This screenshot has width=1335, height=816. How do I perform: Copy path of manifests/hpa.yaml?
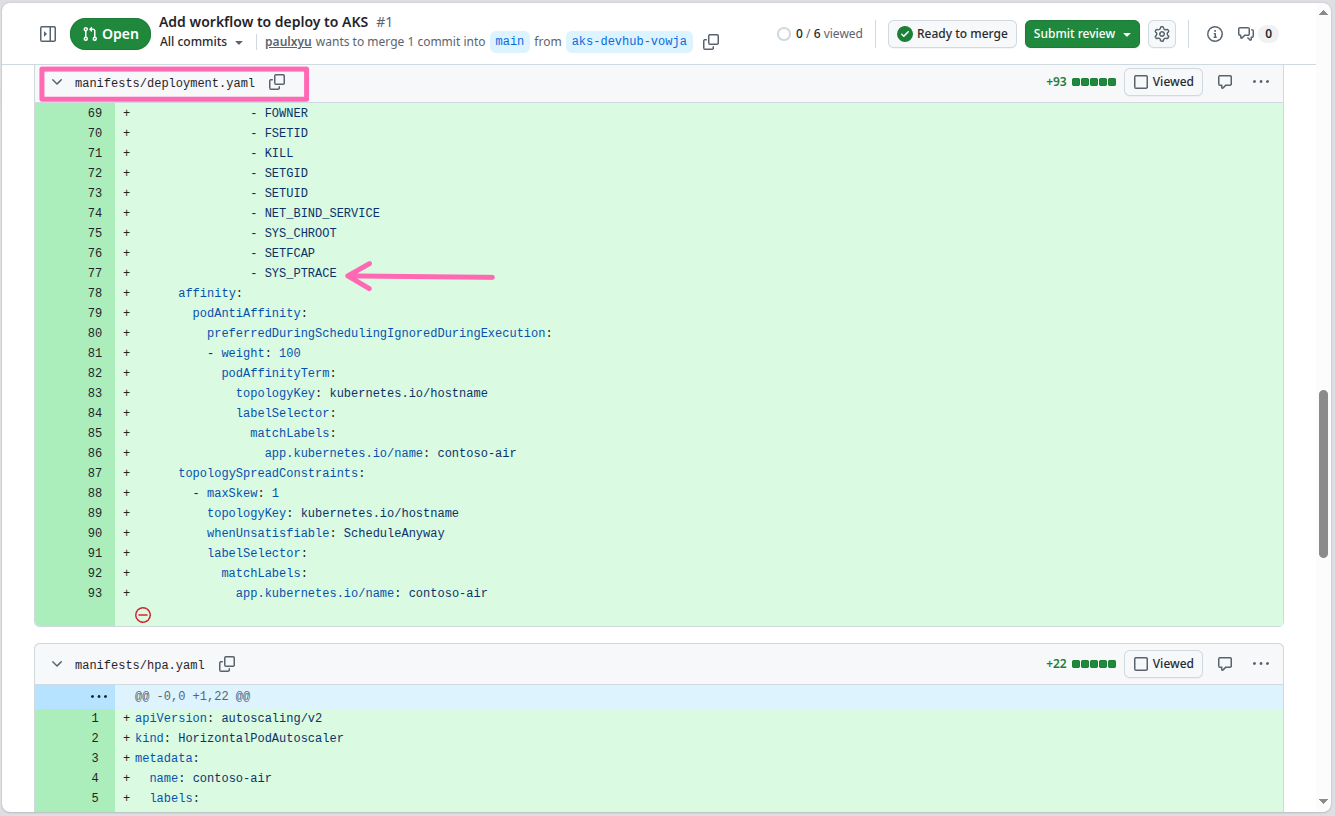pos(227,664)
